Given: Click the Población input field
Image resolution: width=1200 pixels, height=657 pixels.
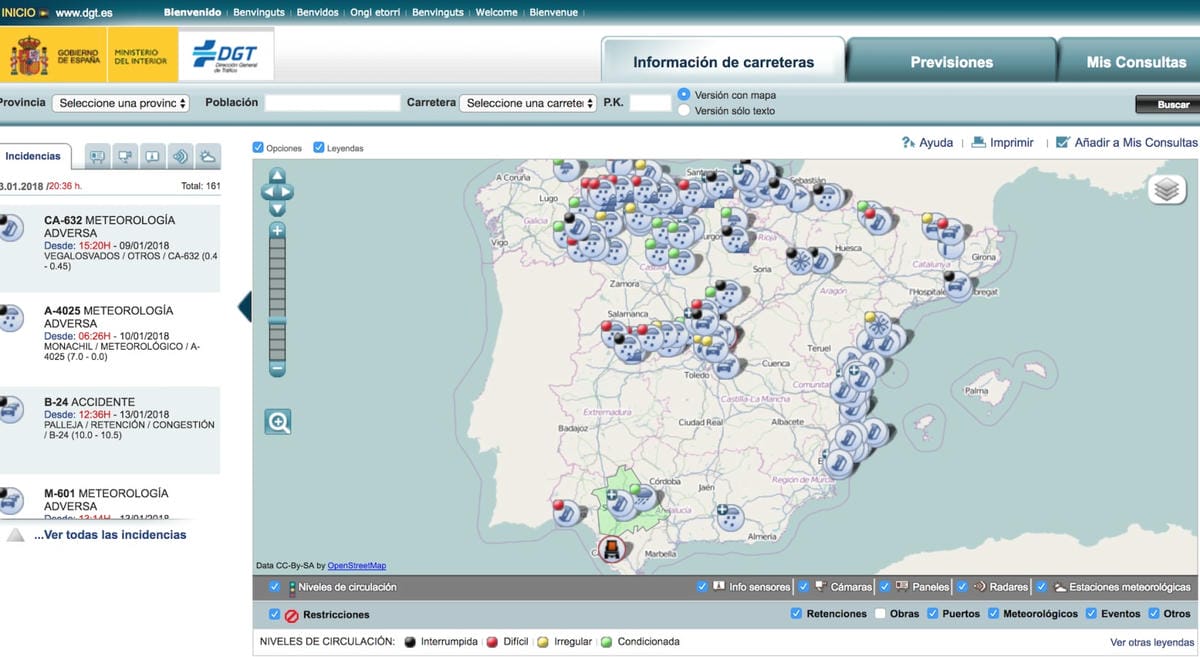Looking at the screenshot, I should click(x=332, y=103).
